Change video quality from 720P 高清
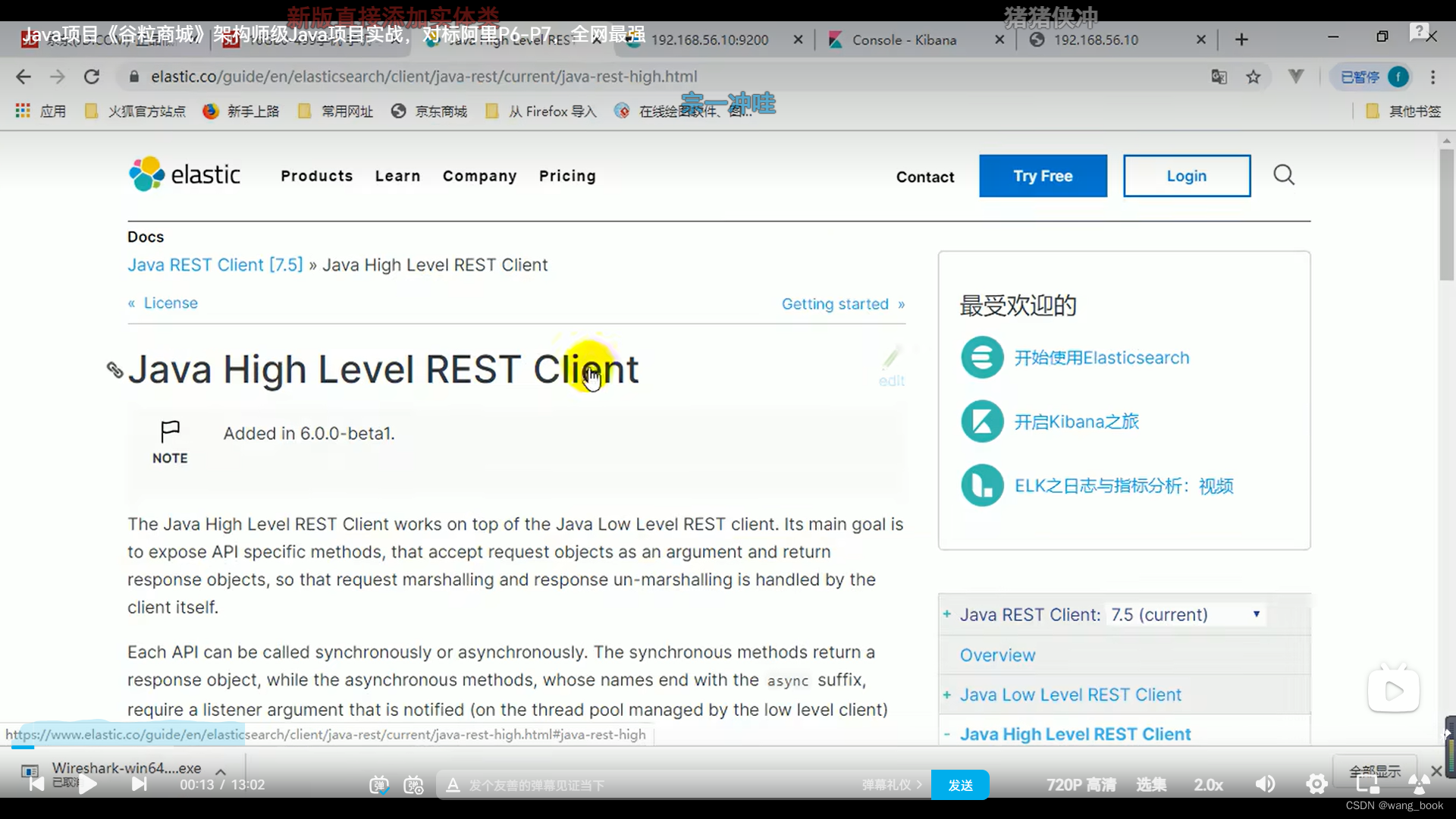The height and width of the screenshot is (819, 1456). click(x=1081, y=785)
